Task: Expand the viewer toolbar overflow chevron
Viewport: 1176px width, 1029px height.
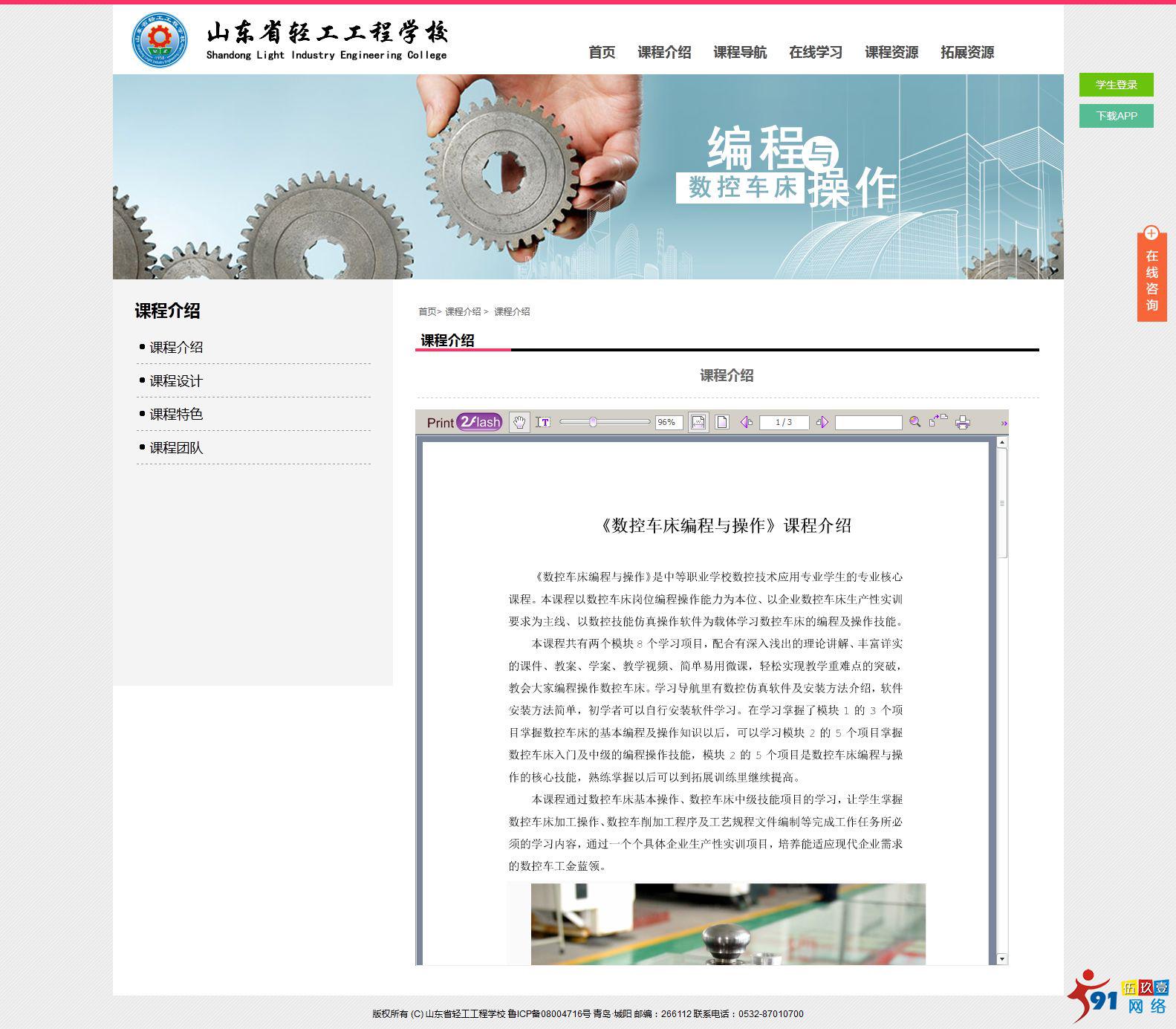Action: coord(1004,423)
